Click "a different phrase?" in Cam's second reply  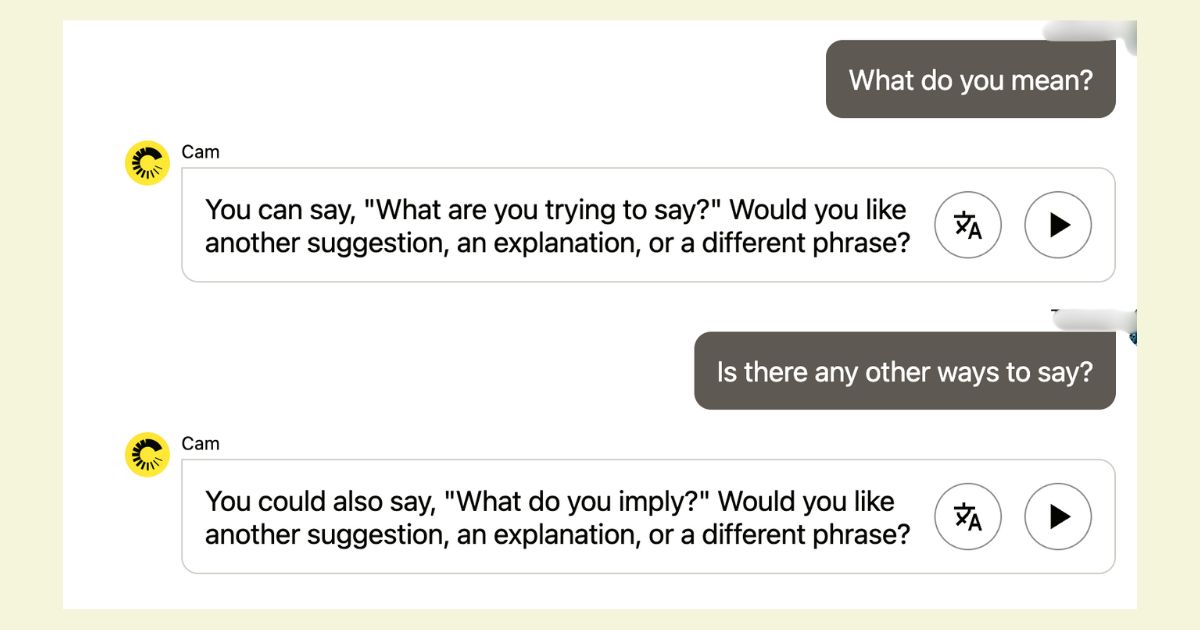[793, 535]
